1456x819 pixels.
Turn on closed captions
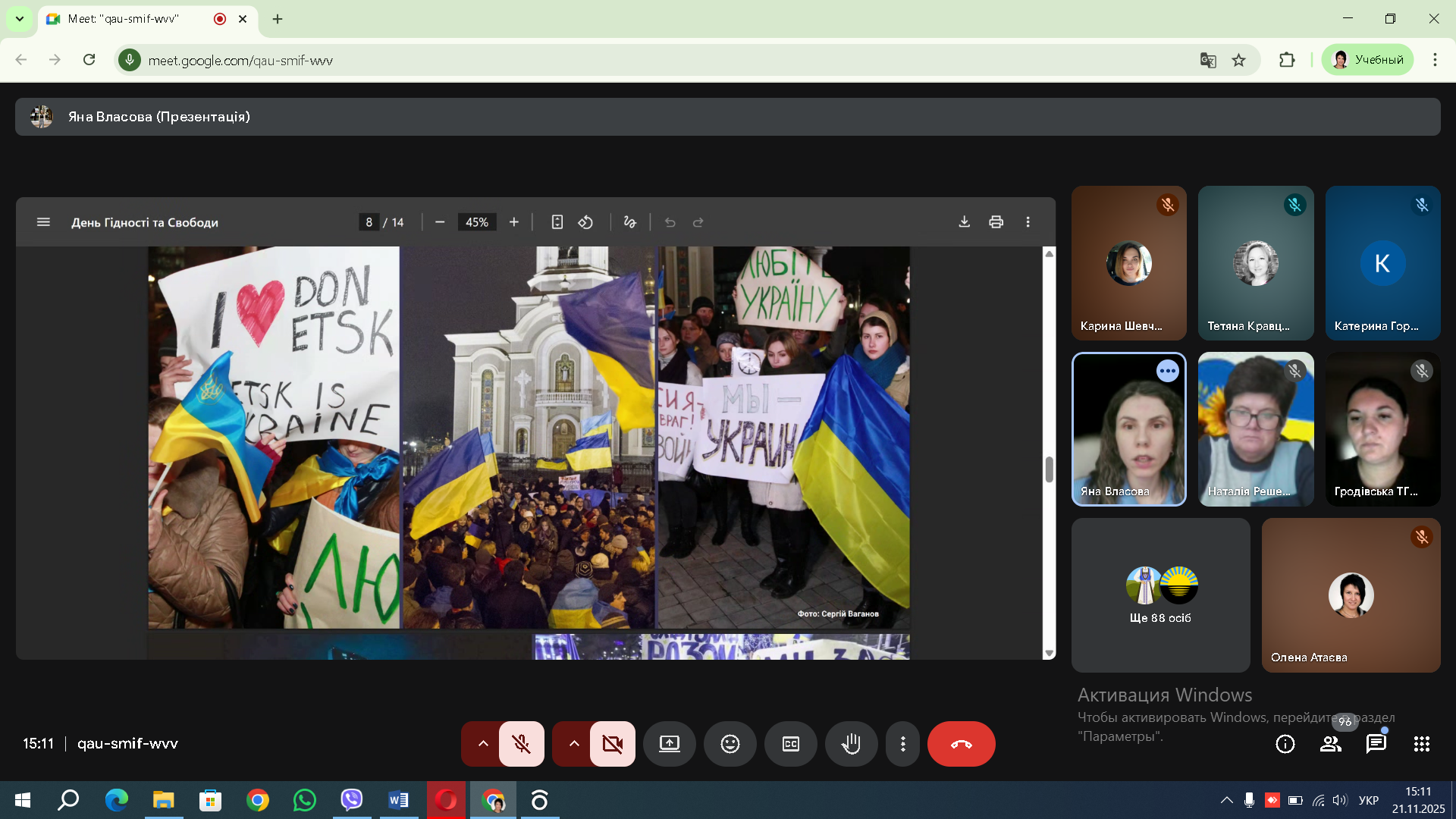coord(790,744)
